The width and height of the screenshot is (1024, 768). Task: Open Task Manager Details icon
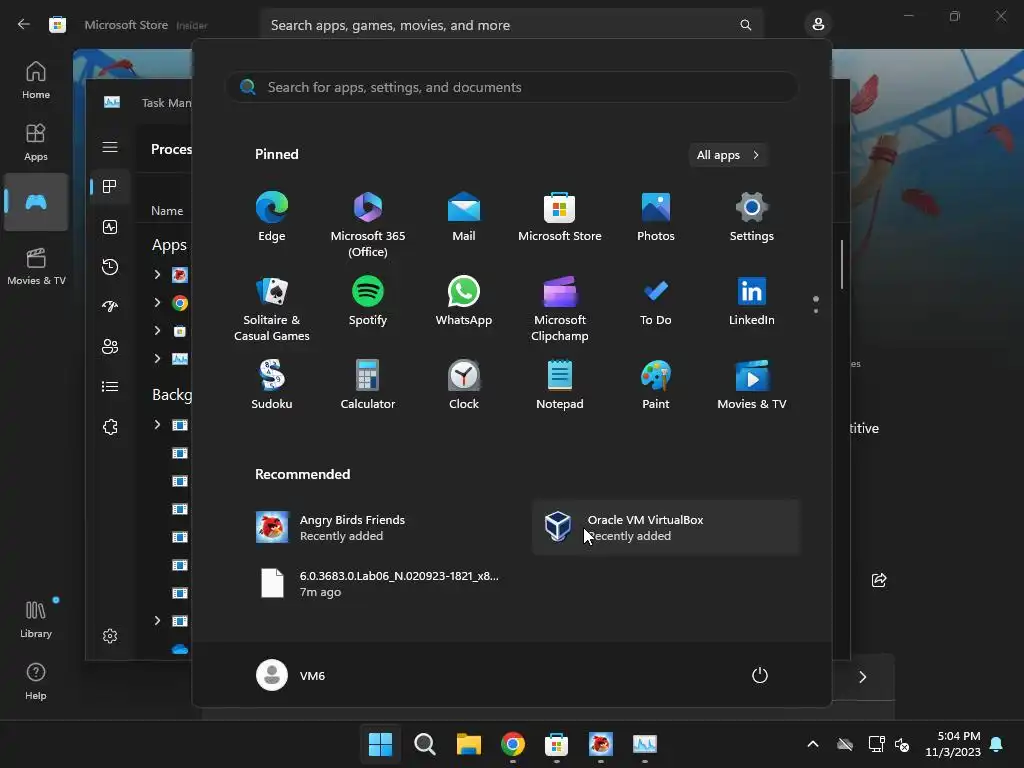[x=110, y=387]
